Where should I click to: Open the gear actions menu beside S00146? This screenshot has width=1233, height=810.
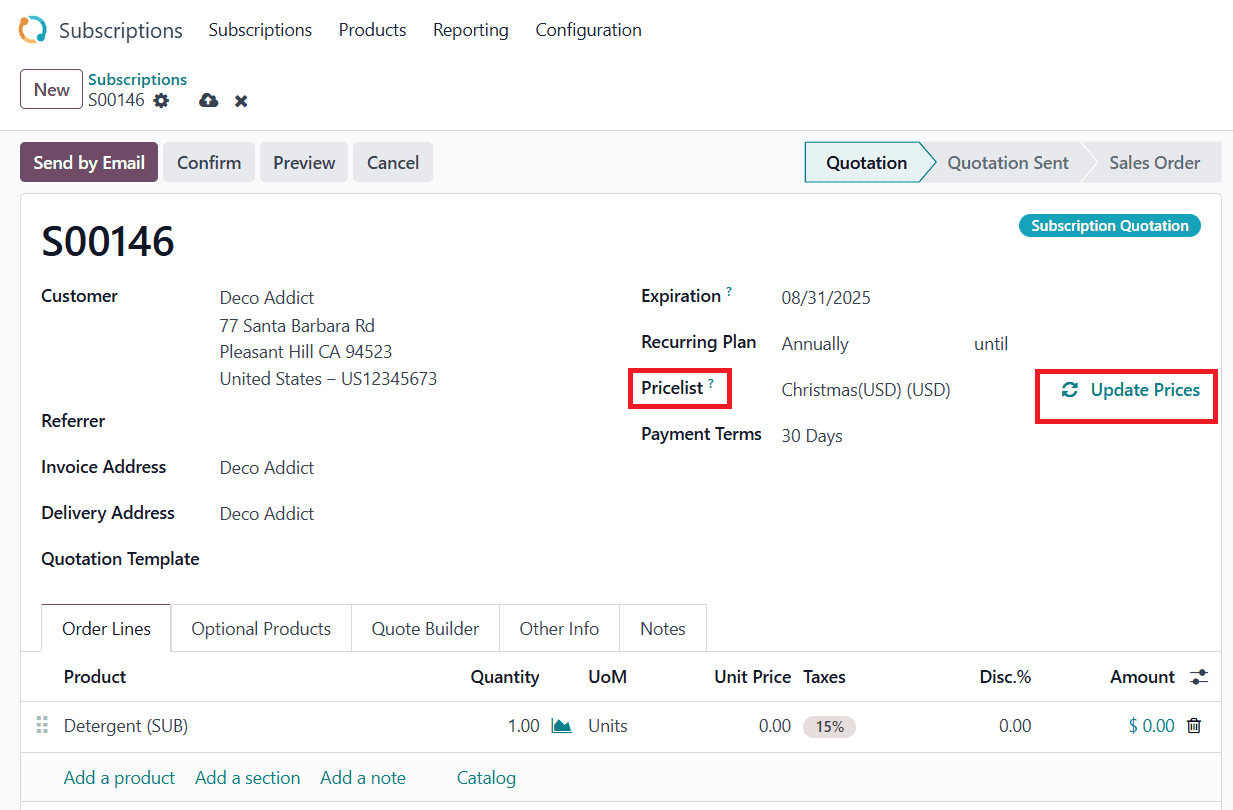[x=161, y=101]
